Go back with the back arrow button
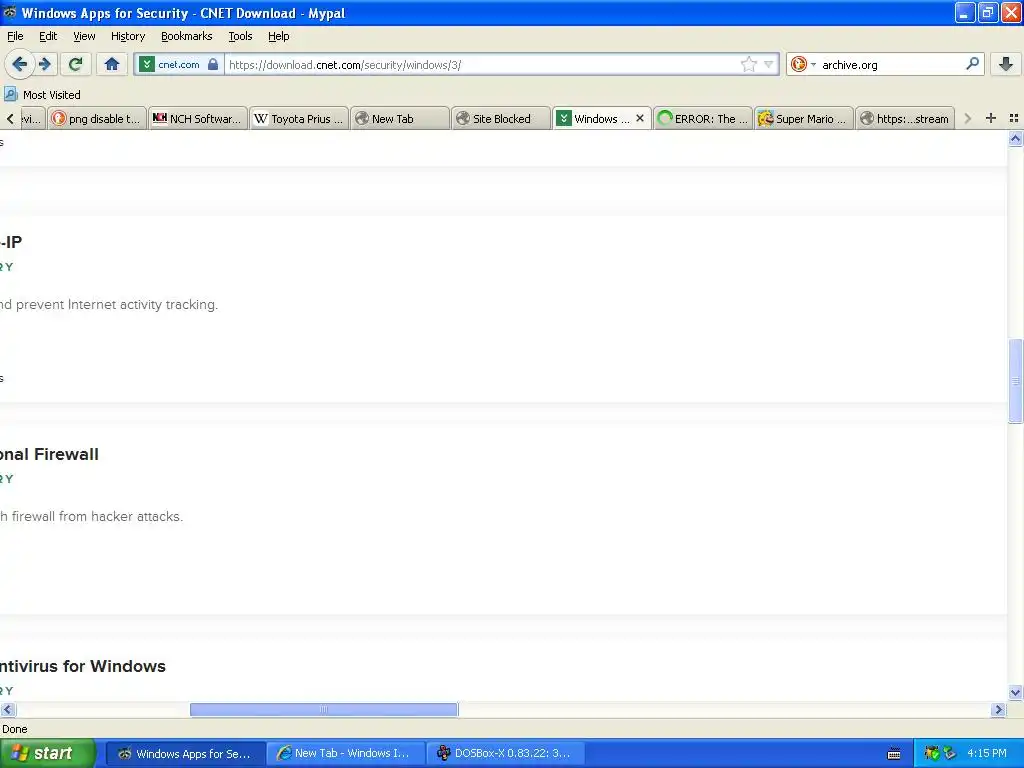This screenshot has height=768, width=1024. pos(20,64)
